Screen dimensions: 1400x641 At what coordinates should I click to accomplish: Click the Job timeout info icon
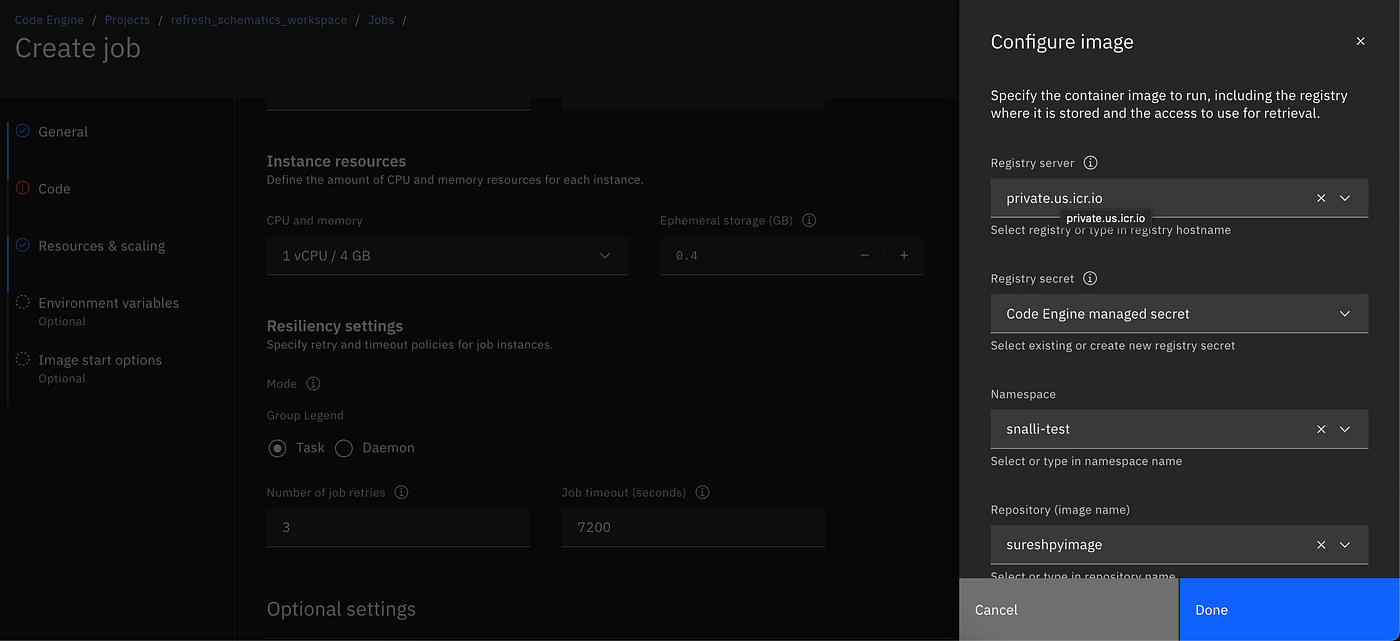[x=702, y=492]
